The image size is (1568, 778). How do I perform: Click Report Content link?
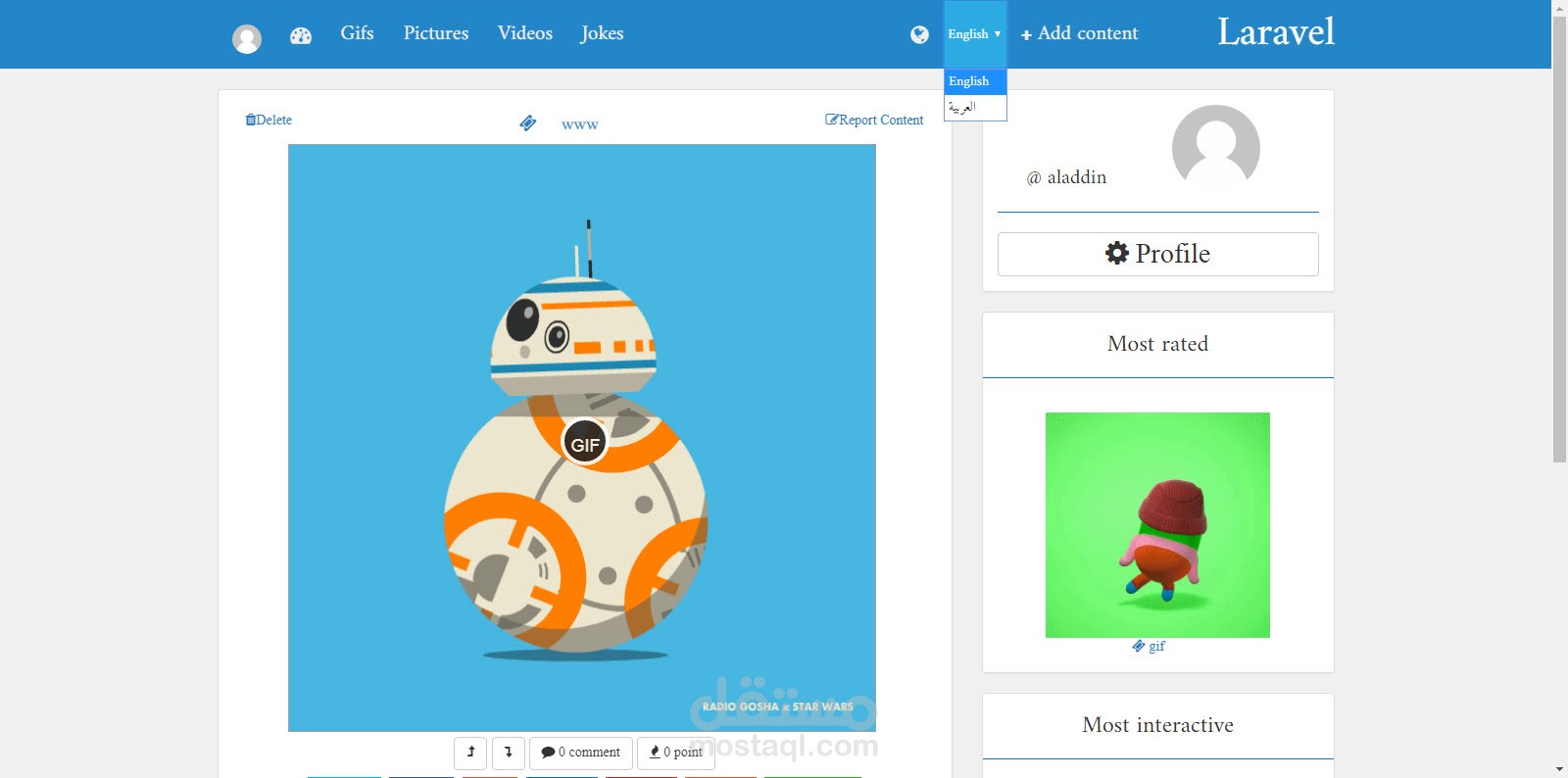pos(874,120)
